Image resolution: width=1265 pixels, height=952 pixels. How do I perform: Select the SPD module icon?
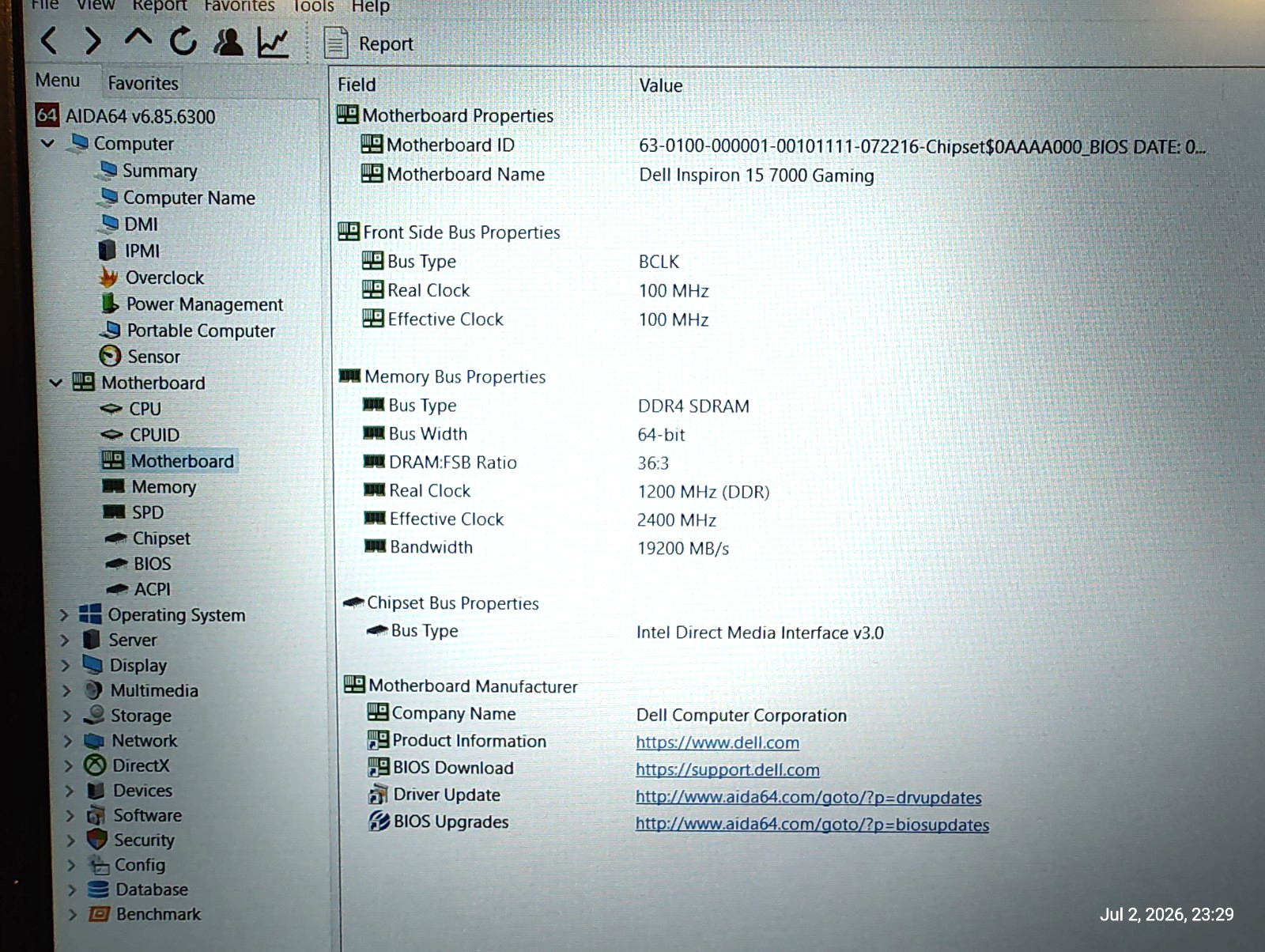[x=115, y=512]
